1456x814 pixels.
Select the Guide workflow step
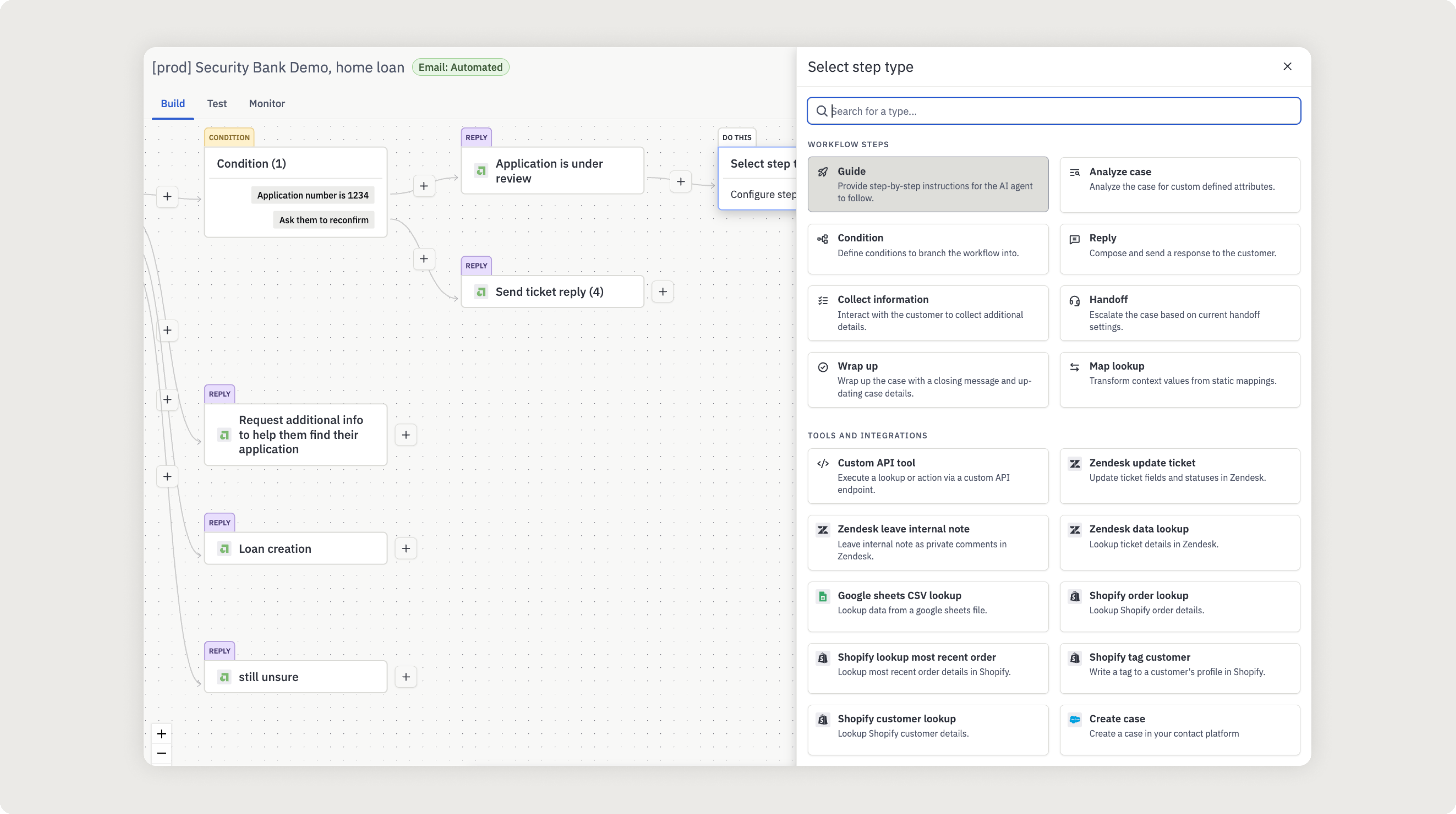point(928,184)
